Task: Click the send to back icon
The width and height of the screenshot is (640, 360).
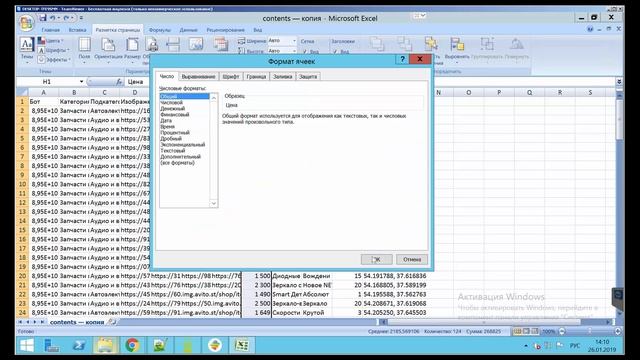Action: tap(404, 44)
